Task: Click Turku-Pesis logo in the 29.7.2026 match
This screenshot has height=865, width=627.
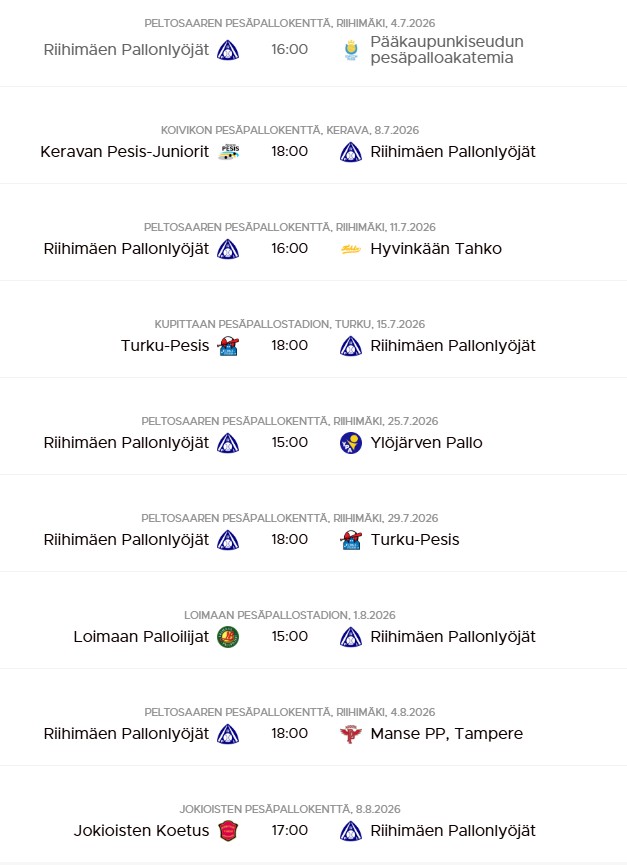Action: 350,540
